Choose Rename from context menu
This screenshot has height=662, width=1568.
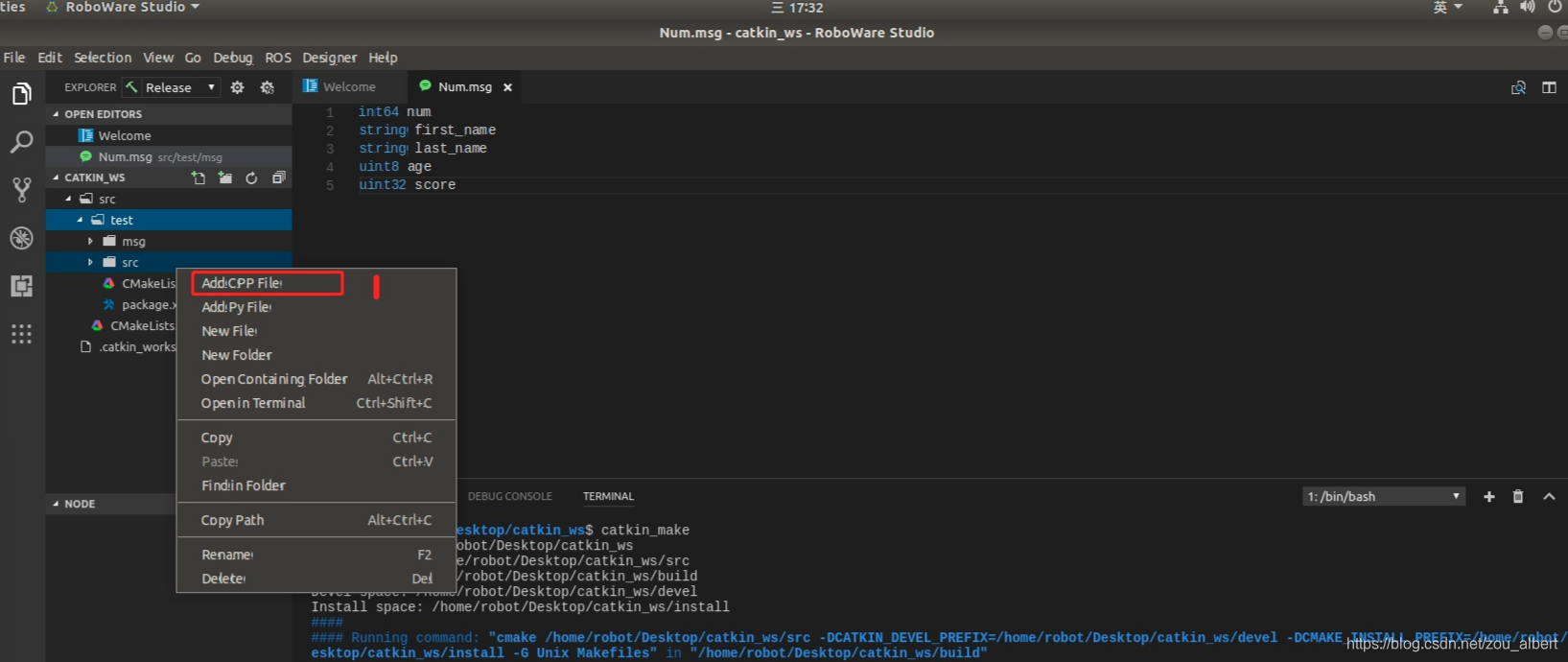316,555
